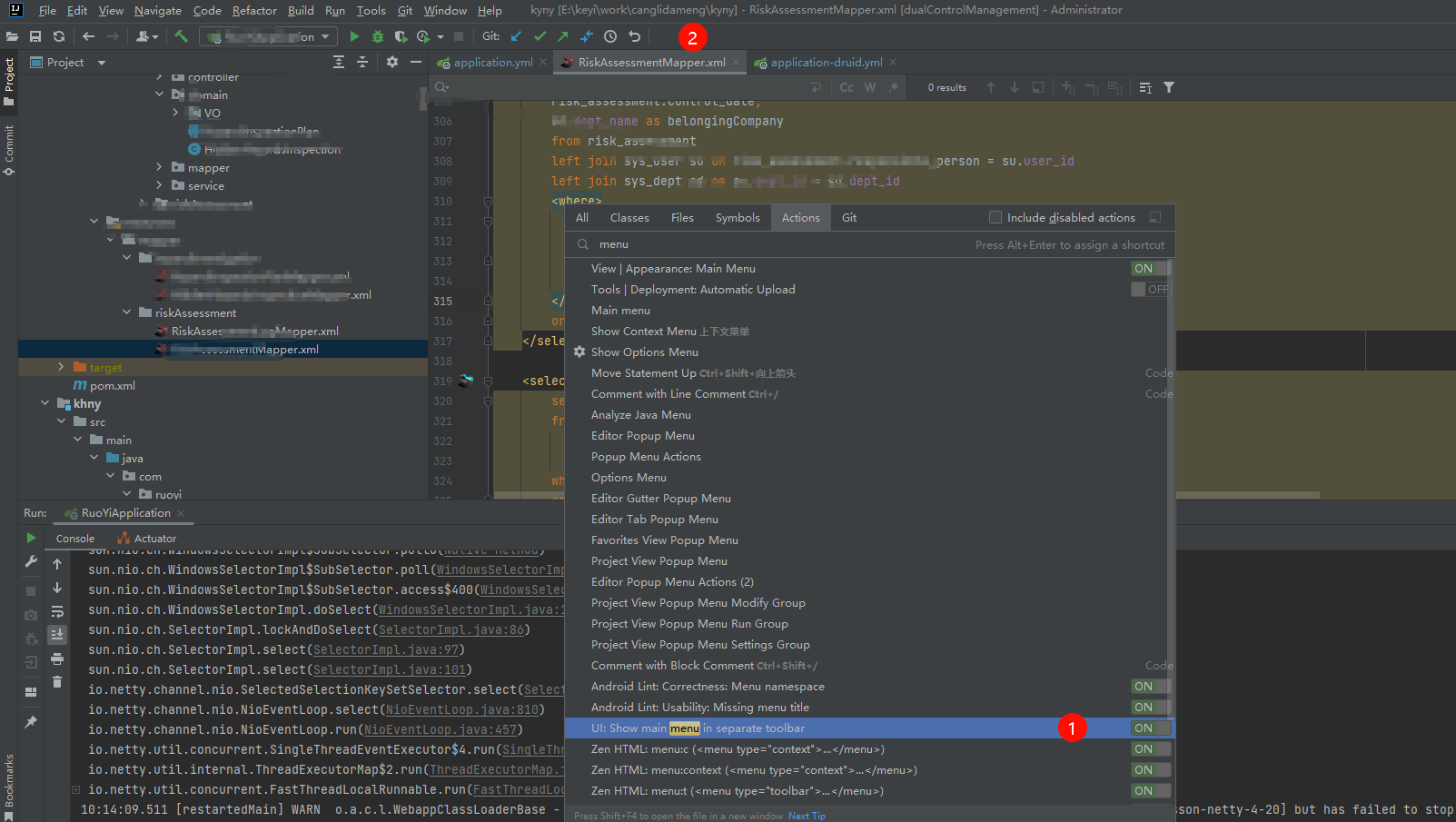Image resolution: width=1456 pixels, height=822 pixels.
Task: Toggle Deployment Automatic Upload switch
Action: click(x=1151, y=290)
